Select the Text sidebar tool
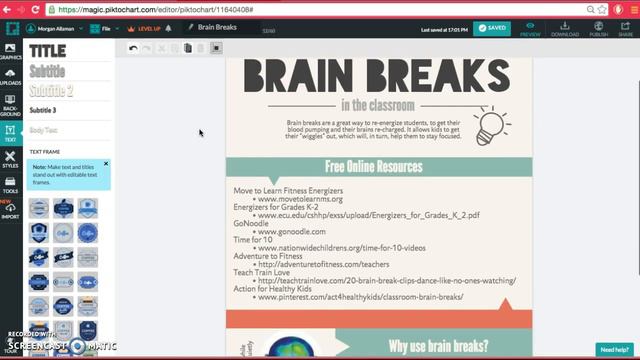The width and height of the screenshot is (640, 360). pos(11,133)
